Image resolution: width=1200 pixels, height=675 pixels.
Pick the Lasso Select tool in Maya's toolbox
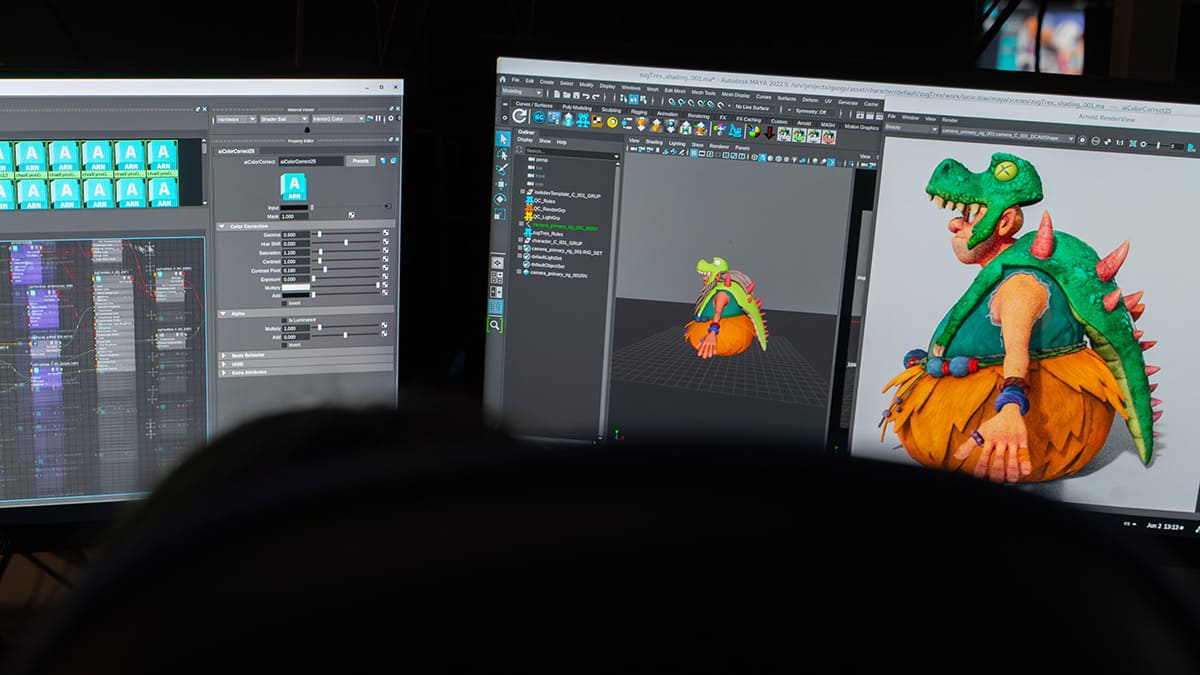(x=503, y=155)
